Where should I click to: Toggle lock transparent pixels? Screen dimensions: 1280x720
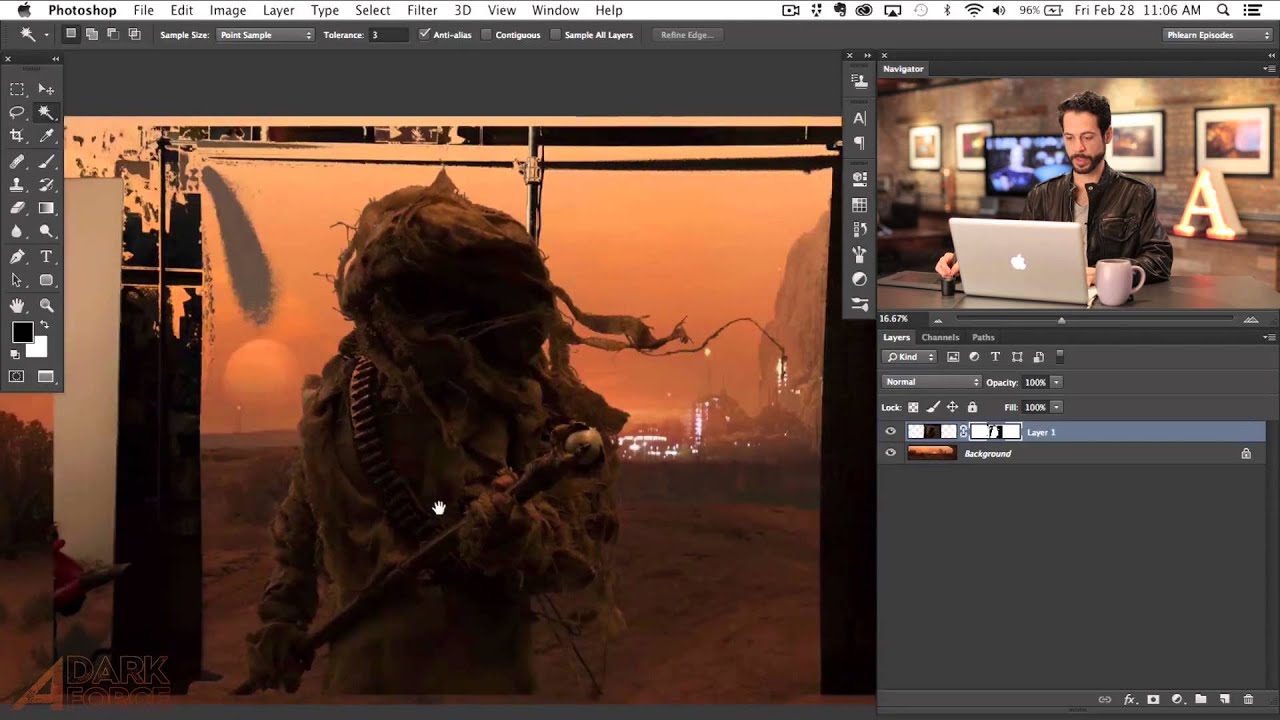(913, 407)
